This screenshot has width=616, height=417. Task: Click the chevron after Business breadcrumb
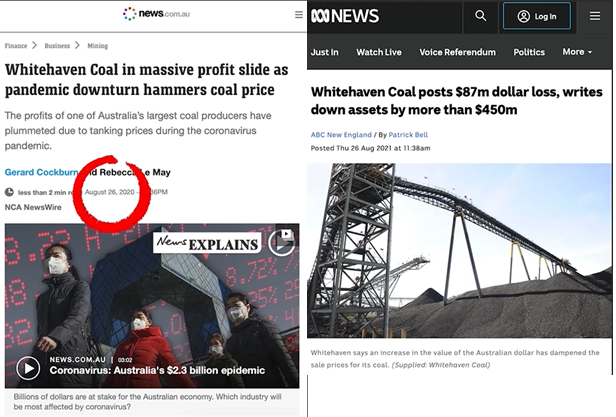(x=77, y=45)
